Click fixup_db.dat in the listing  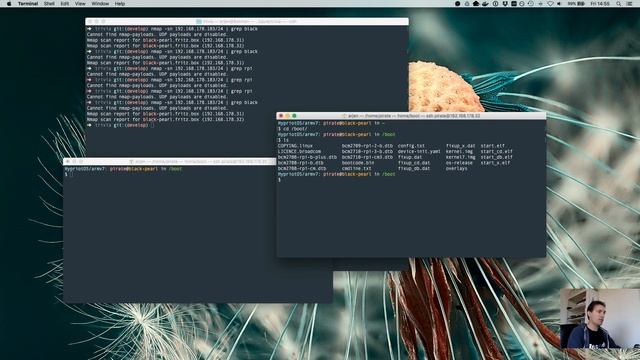414,169
